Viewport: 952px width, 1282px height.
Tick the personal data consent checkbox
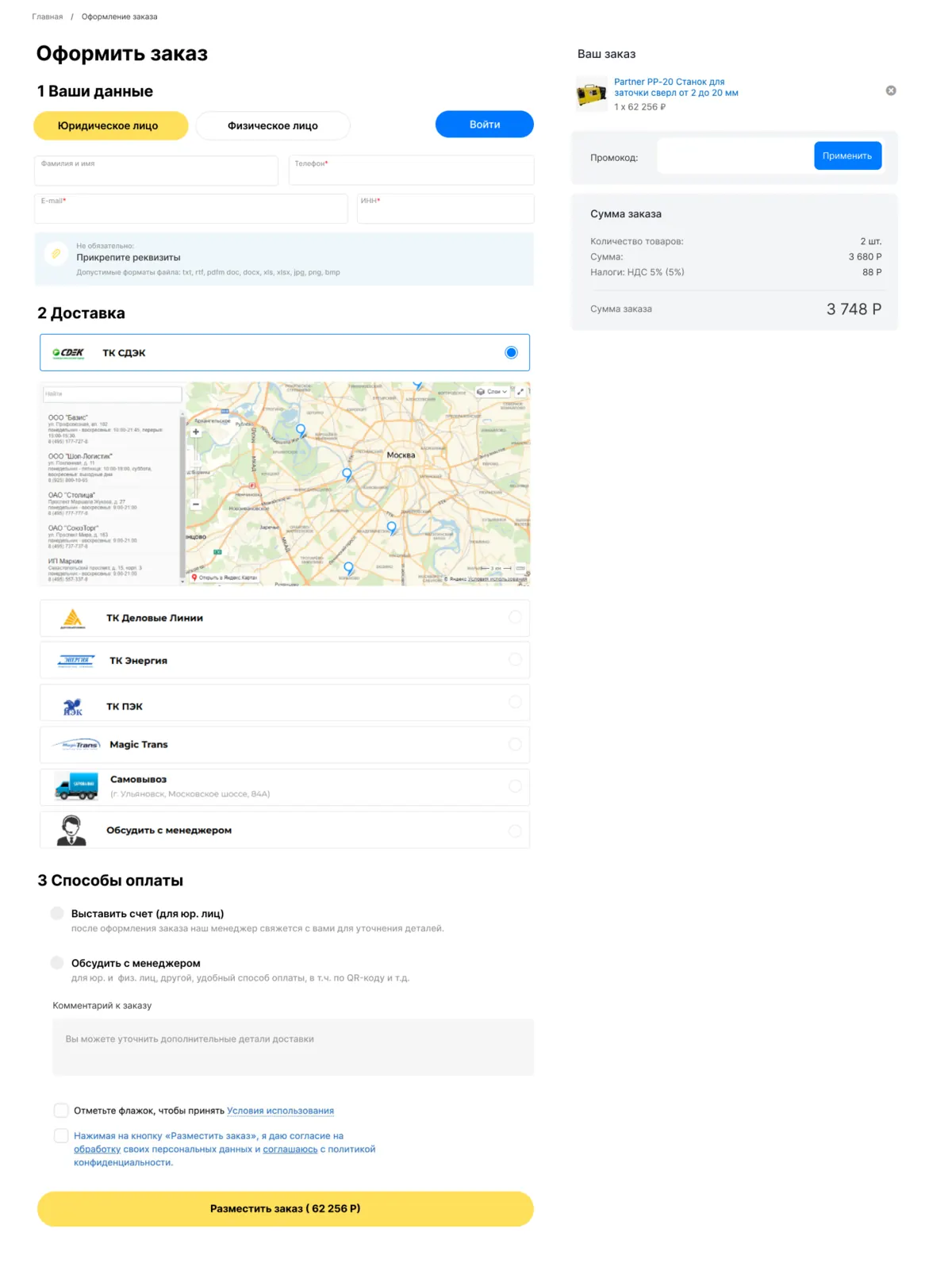(x=61, y=1136)
